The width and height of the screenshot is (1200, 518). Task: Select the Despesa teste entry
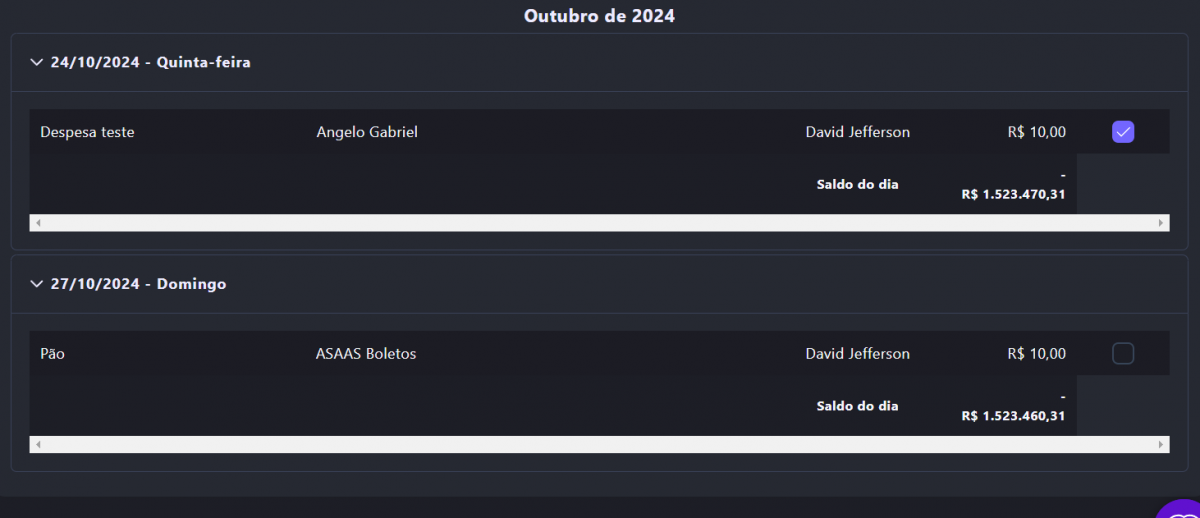pos(87,132)
